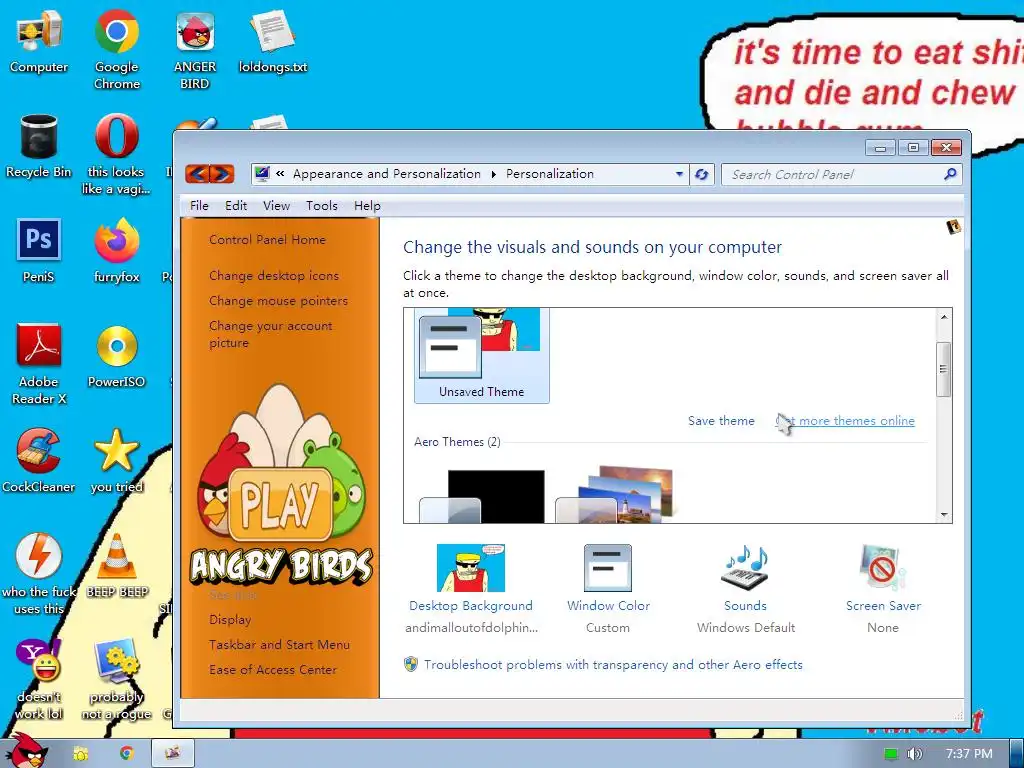Image resolution: width=1024 pixels, height=768 pixels.
Task: Open the Edit menu
Action: (x=236, y=206)
